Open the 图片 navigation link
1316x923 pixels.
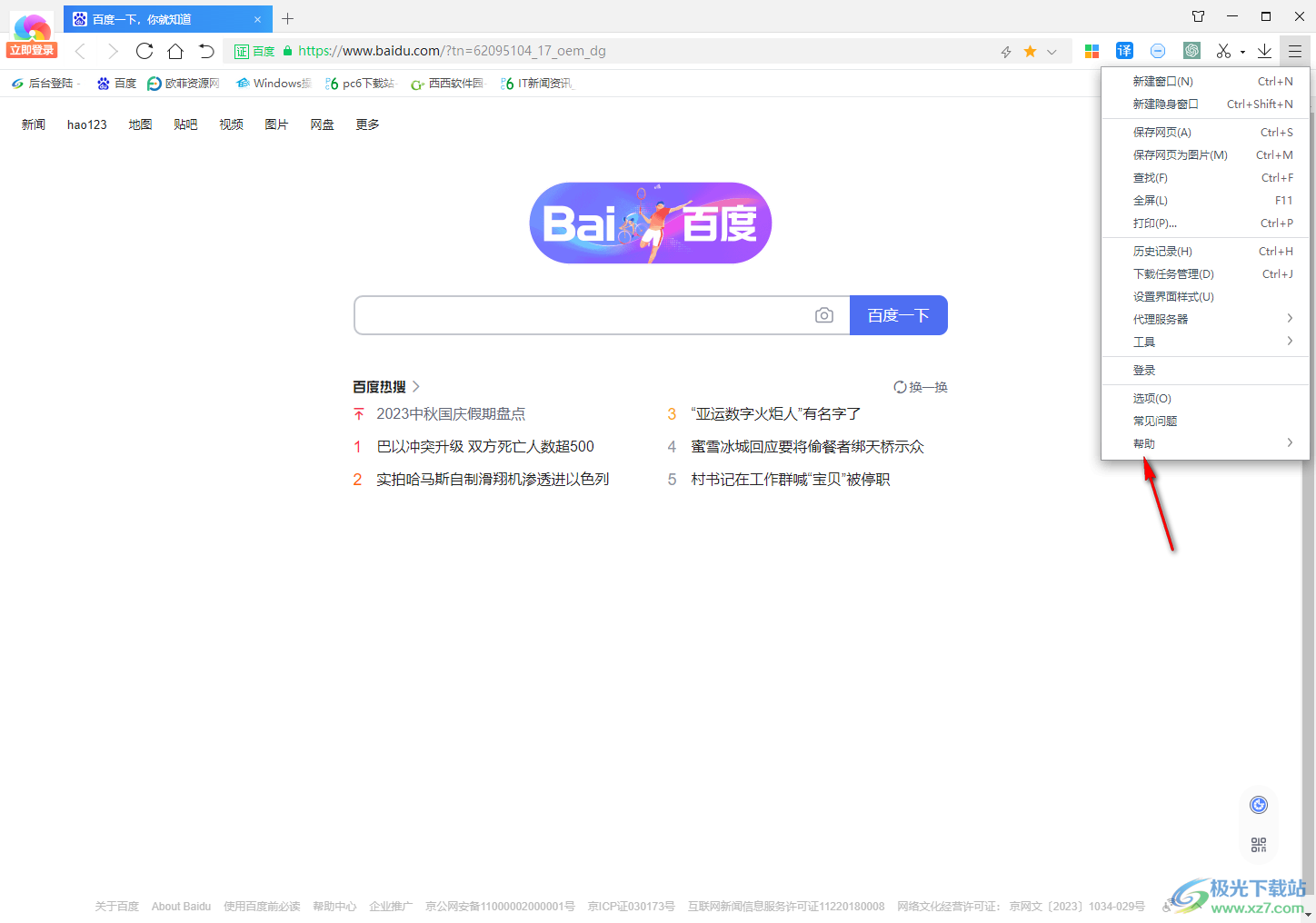[x=276, y=124]
